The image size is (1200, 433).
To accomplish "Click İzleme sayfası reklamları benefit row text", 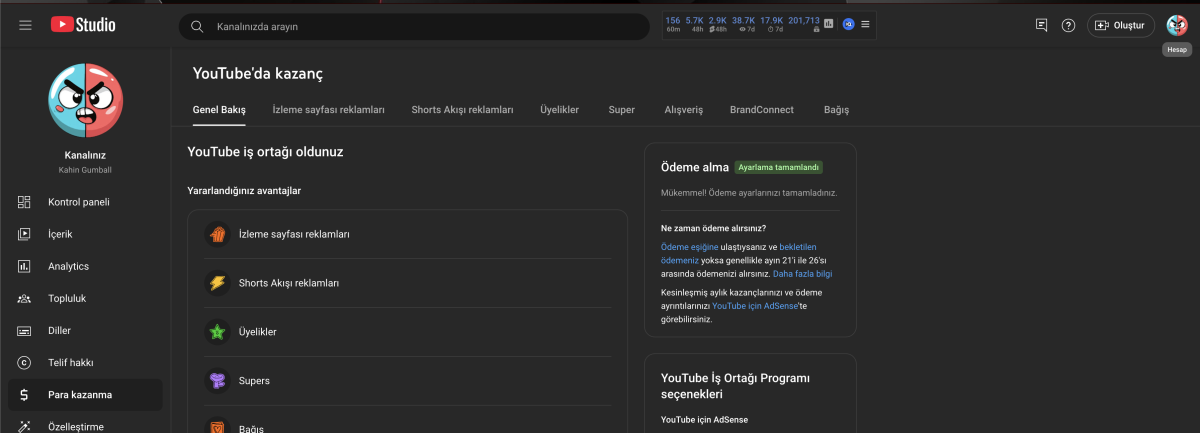I will [x=294, y=234].
